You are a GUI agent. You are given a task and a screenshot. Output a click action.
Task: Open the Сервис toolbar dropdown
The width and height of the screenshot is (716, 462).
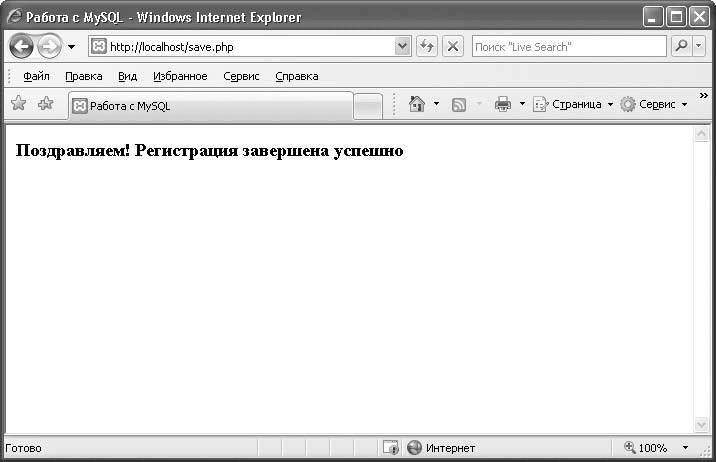(x=654, y=104)
